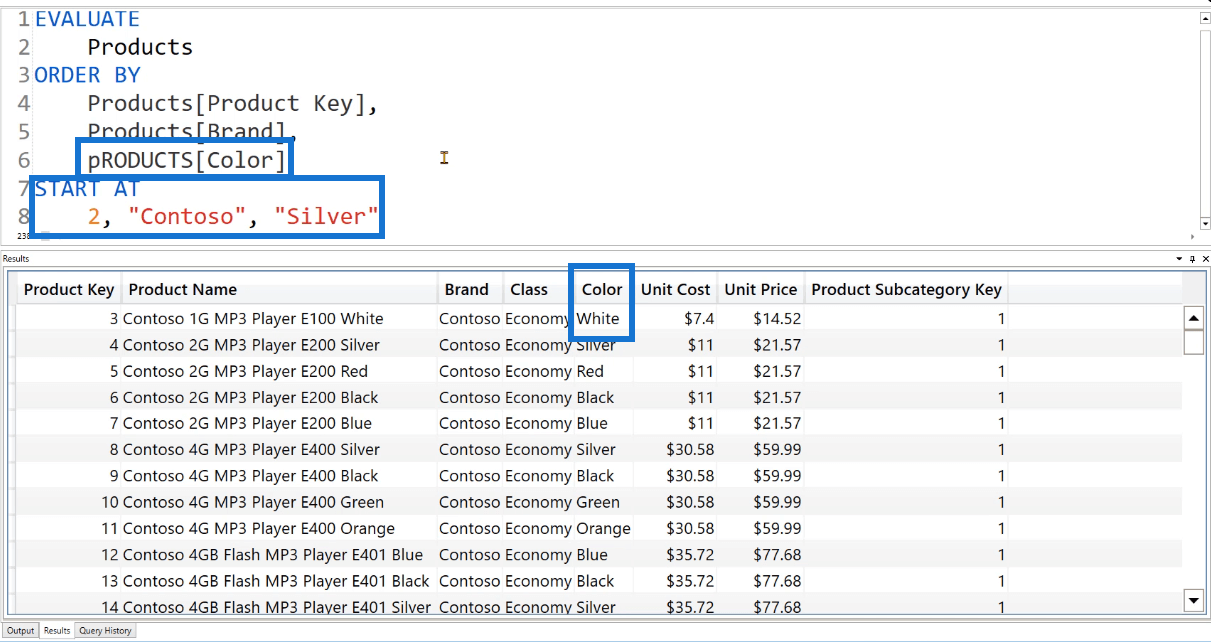This screenshot has height=642, width=1211.
Task: Select the $77.68 Unit Price cell for product 12
Action: click(x=760, y=554)
